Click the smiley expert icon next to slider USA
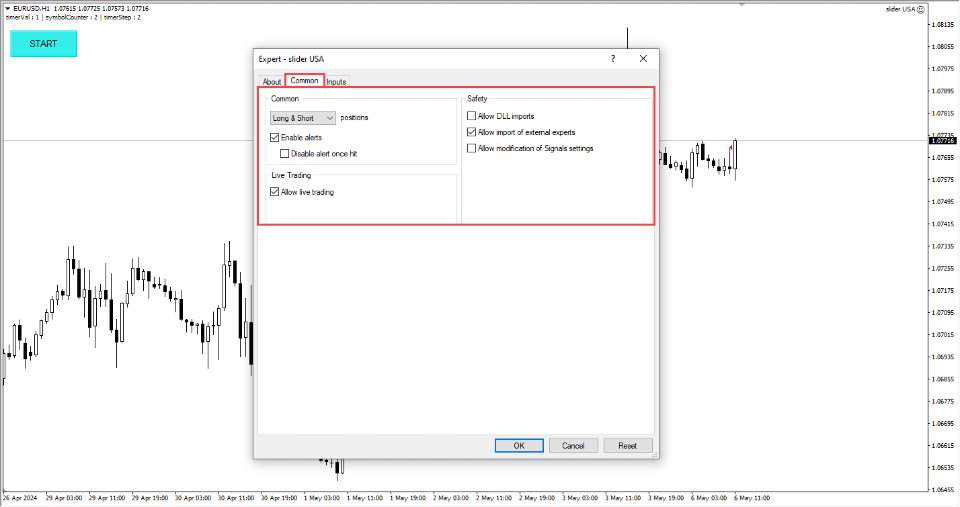 click(920, 9)
